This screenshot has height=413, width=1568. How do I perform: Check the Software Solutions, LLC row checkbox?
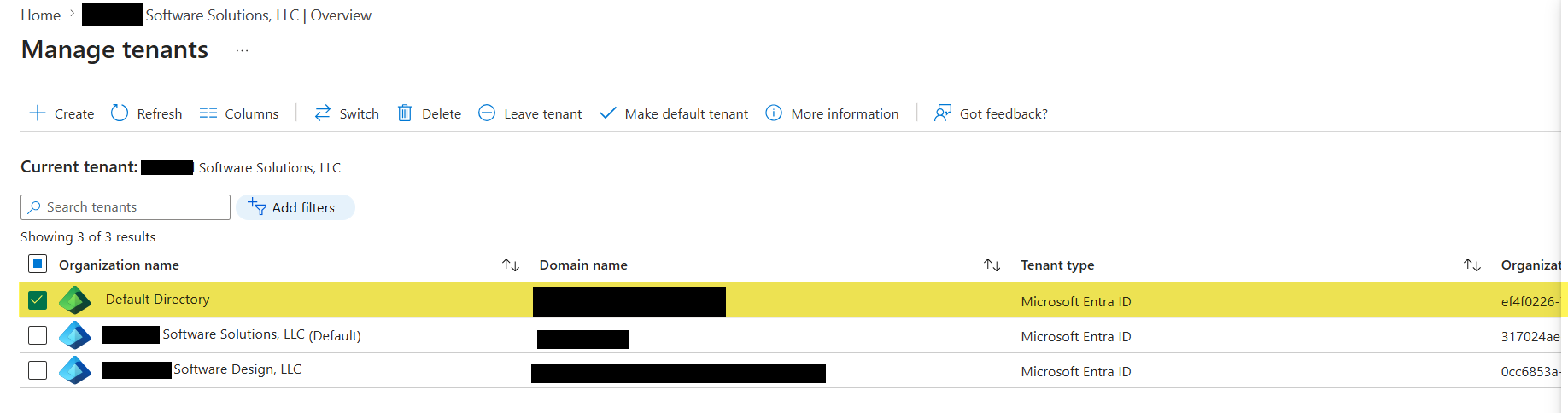pyautogui.click(x=38, y=334)
